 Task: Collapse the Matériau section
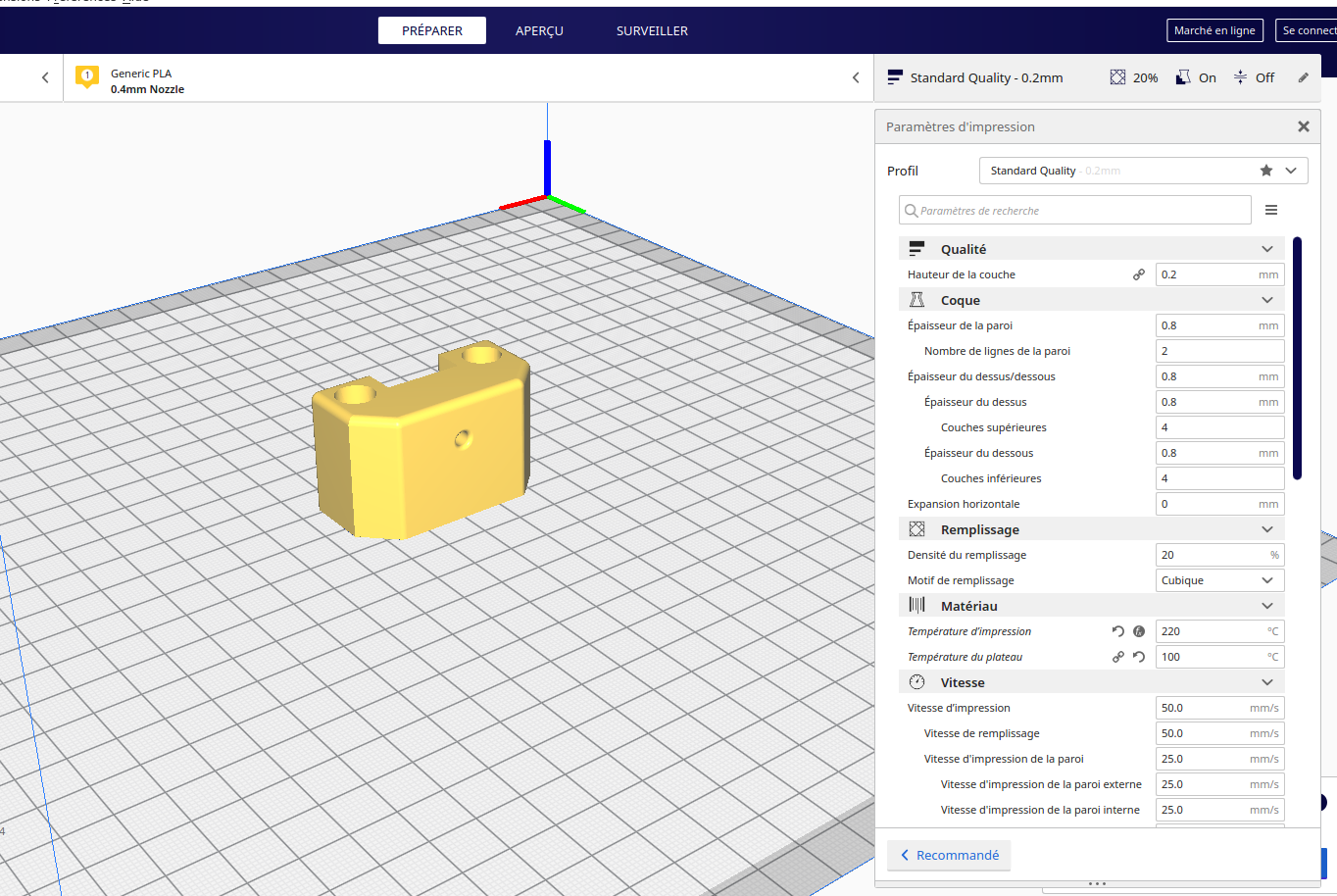point(1267,606)
